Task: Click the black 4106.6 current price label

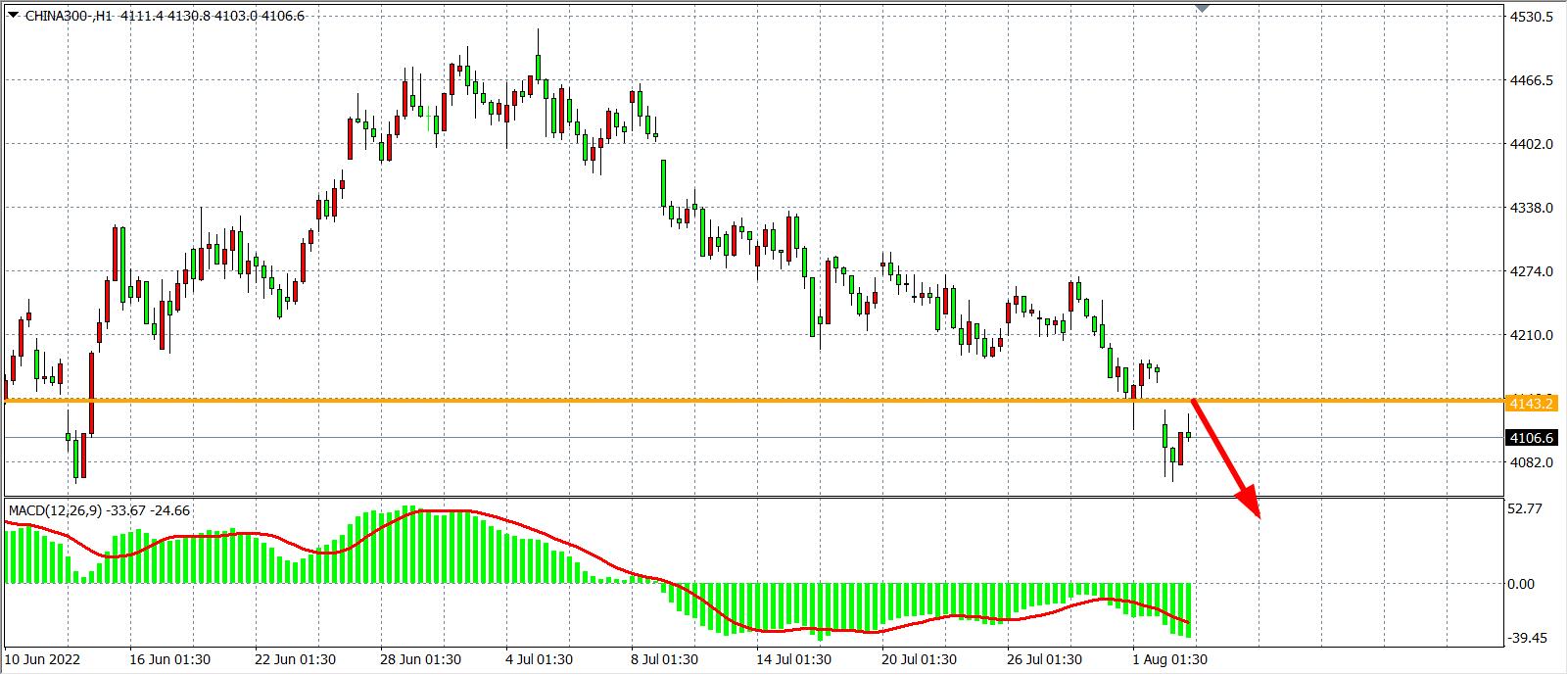Action: (1531, 438)
